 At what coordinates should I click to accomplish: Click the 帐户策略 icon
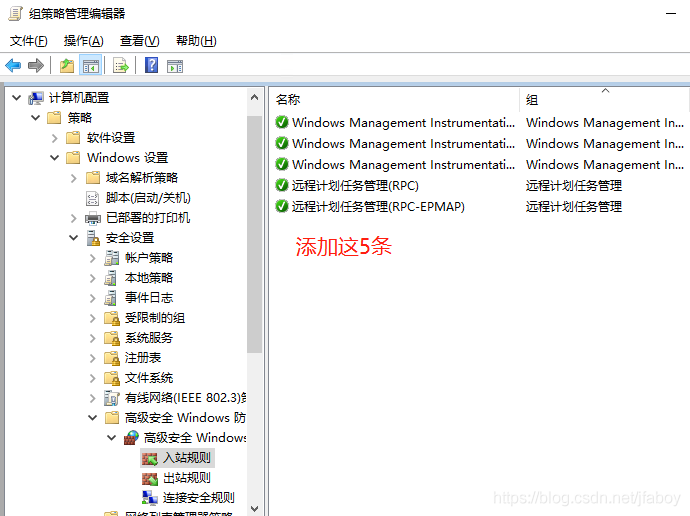pyautogui.click(x=112, y=258)
